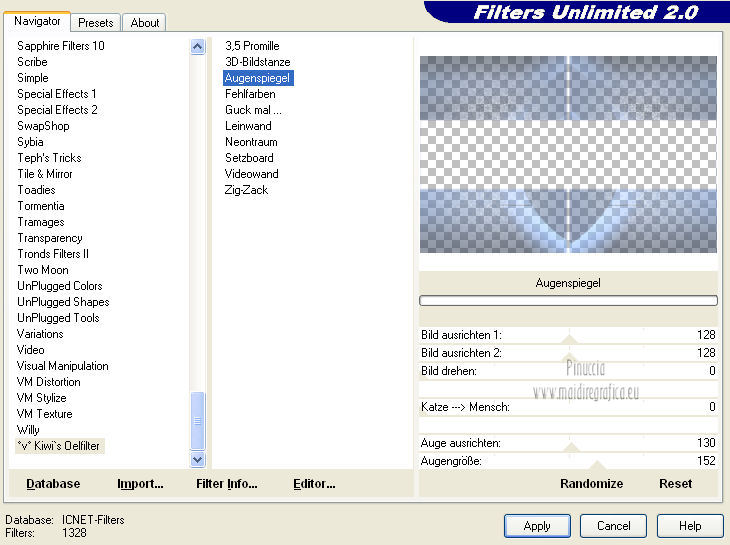Select the Variations category
The height and width of the screenshot is (545, 730).
click(x=40, y=334)
